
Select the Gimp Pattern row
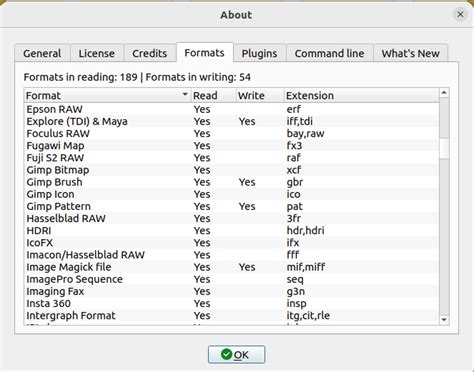click(232, 206)
